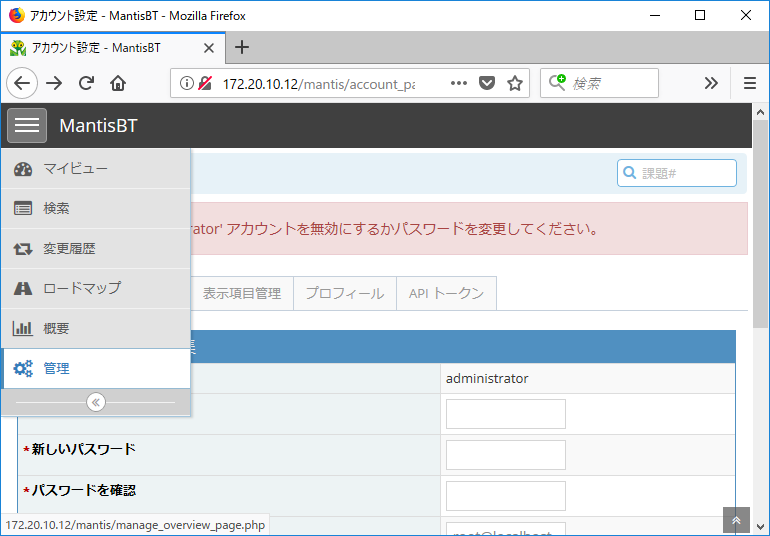The height and width of the screenshot is (536, 770).
Task: Open the 検索 sidebar item
Action: point(96,208)
